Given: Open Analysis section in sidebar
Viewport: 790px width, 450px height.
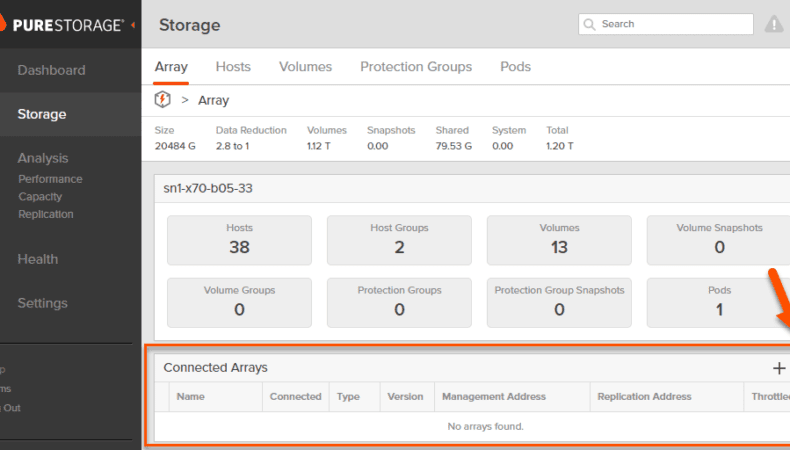Looking at the screenshot, I should pos(43,158).
